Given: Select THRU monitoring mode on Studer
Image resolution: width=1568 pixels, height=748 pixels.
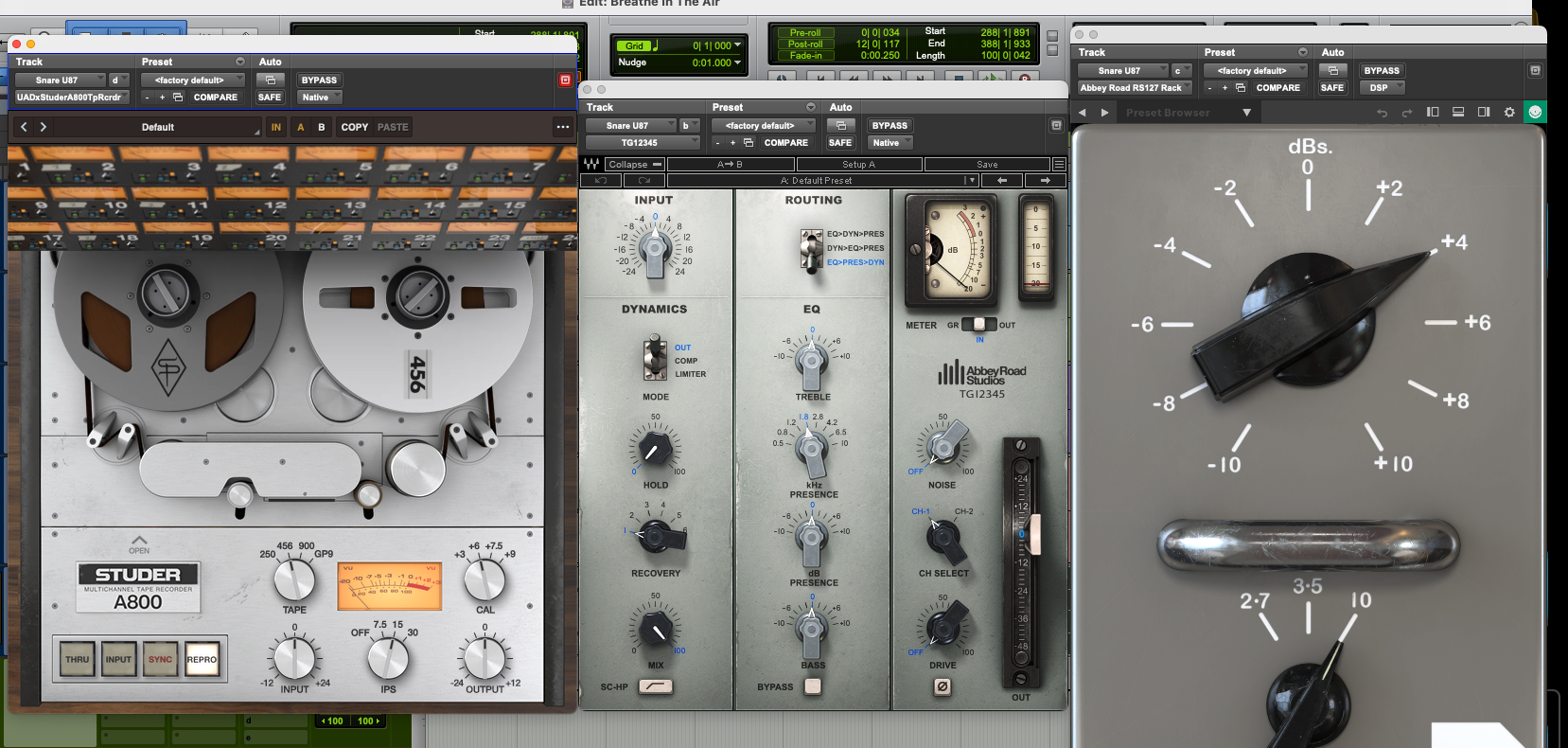Looking at the screenshot, I should click(x=77, y=659).
